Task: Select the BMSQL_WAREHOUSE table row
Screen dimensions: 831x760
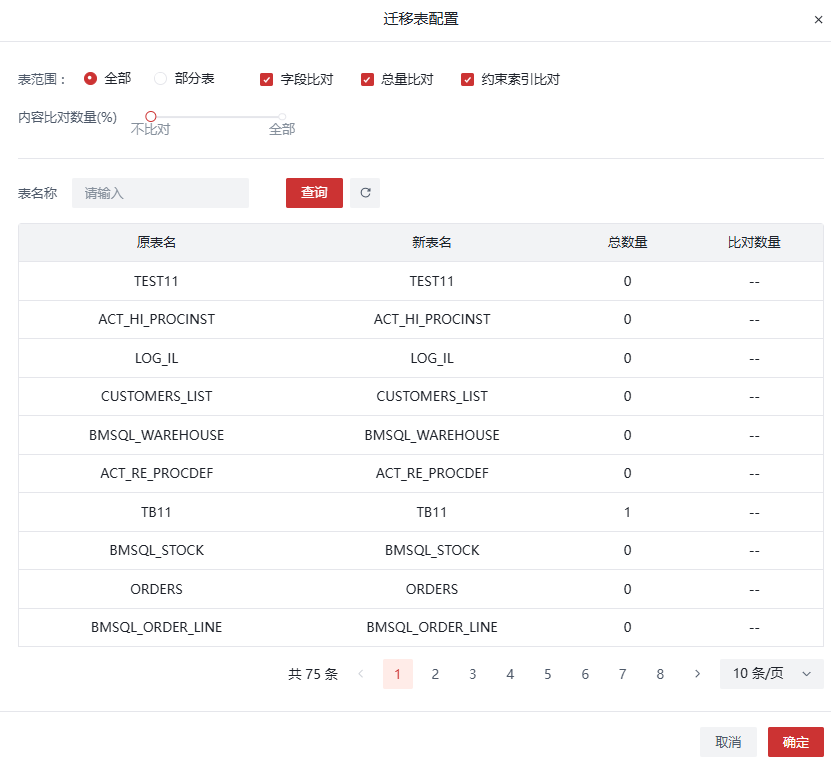Action: [x=156, y=435]
